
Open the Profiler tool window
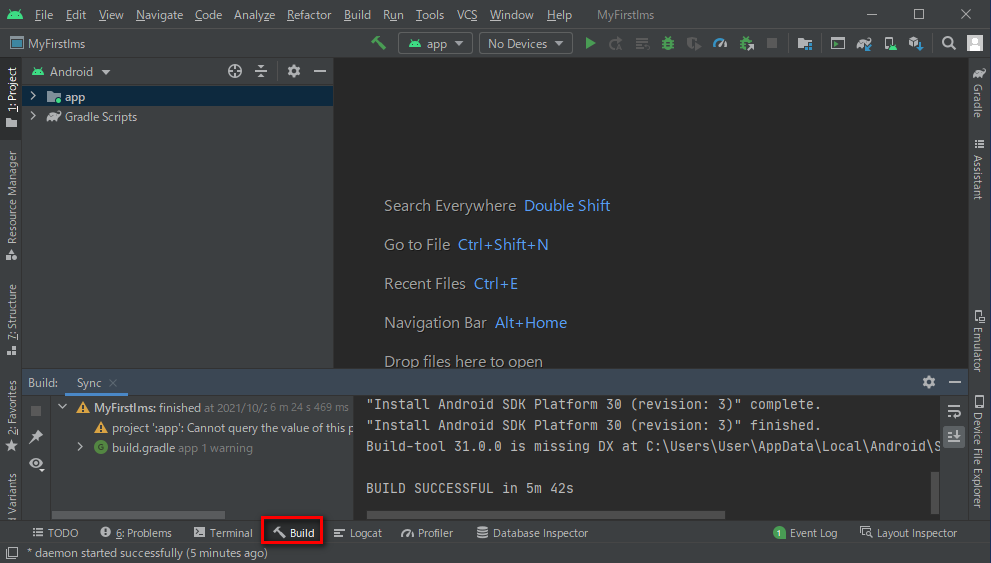pyautogui.click(x=427, y=533)
